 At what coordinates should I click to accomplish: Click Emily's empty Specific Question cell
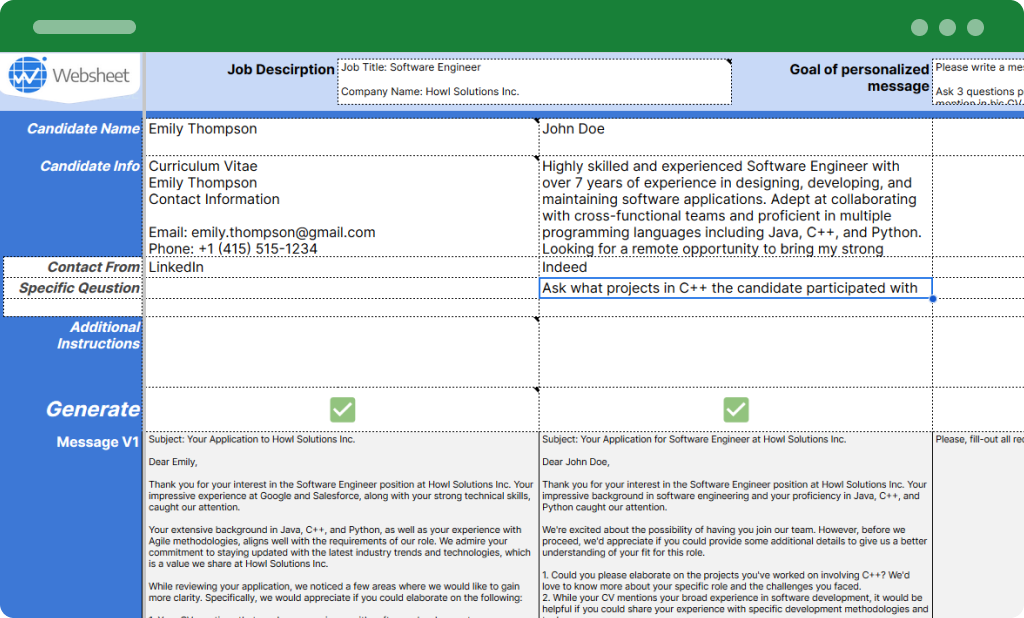click(342, 288)
